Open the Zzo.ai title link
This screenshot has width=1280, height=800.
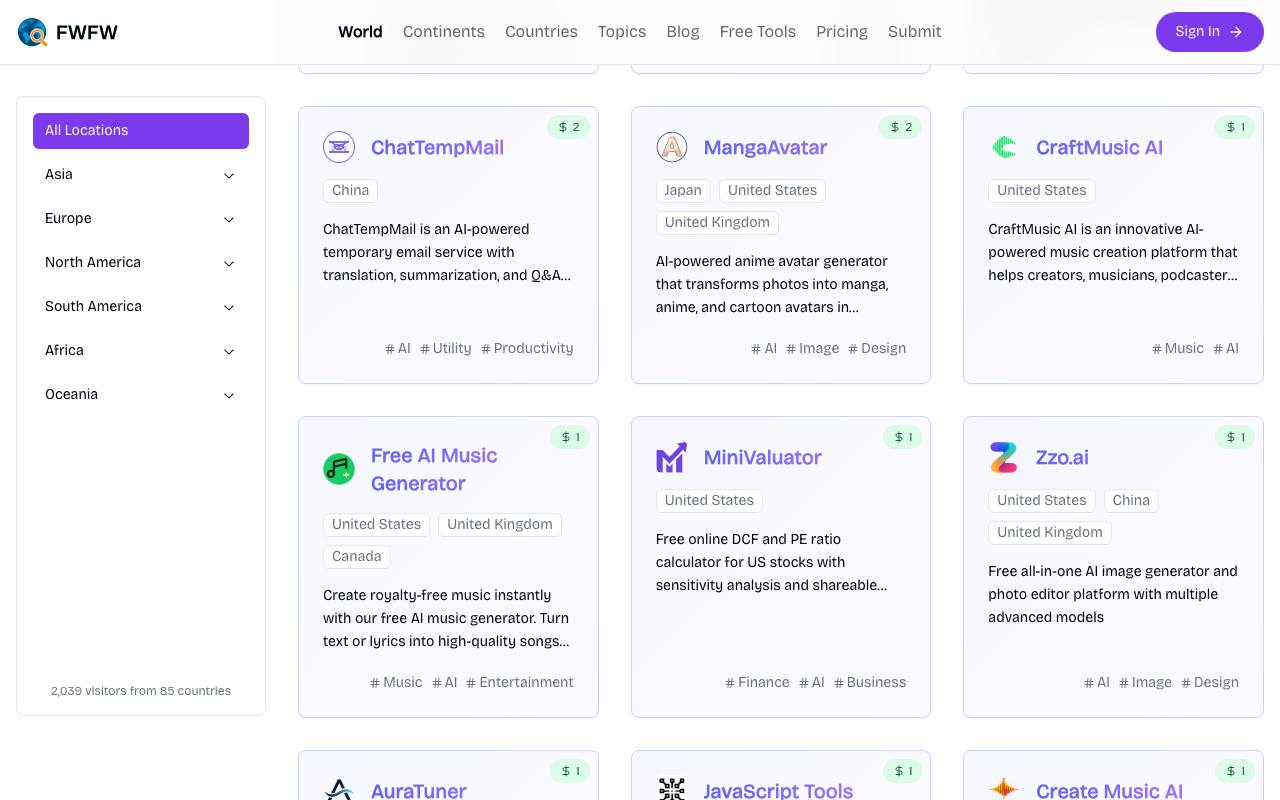pyautogui.click(x=1062, y=457)
